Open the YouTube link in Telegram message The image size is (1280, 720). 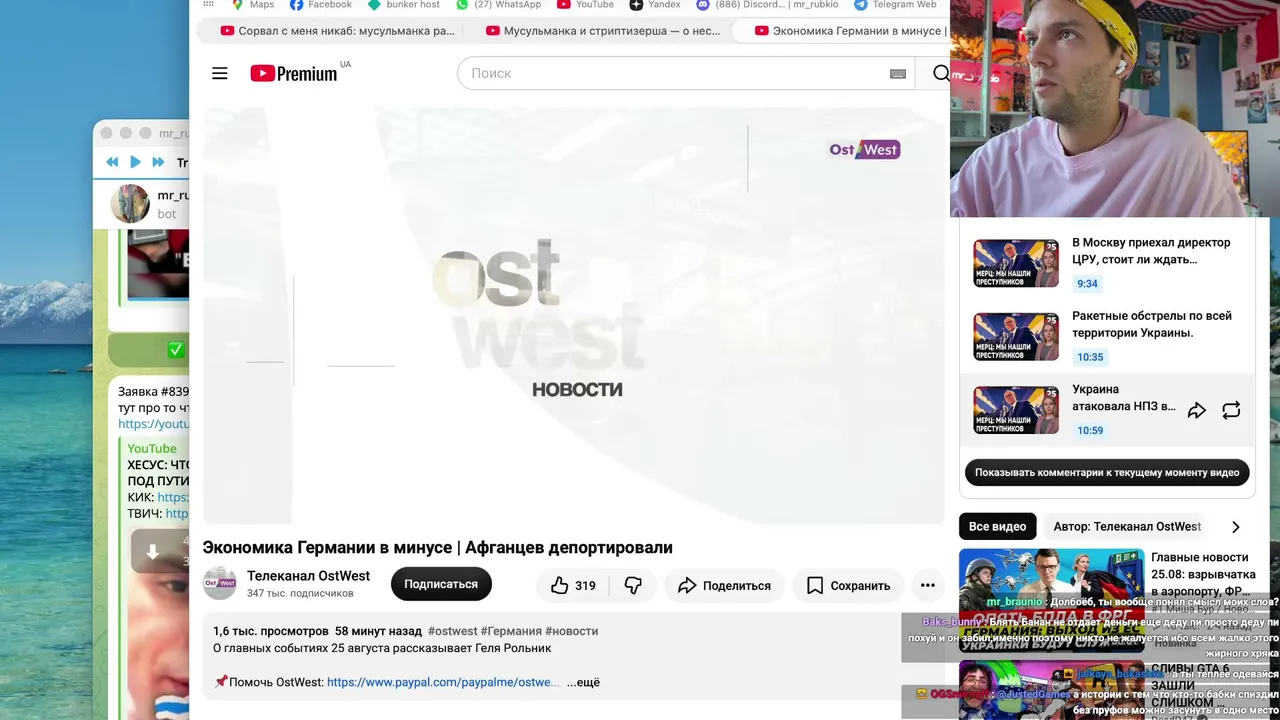(153, 424)
